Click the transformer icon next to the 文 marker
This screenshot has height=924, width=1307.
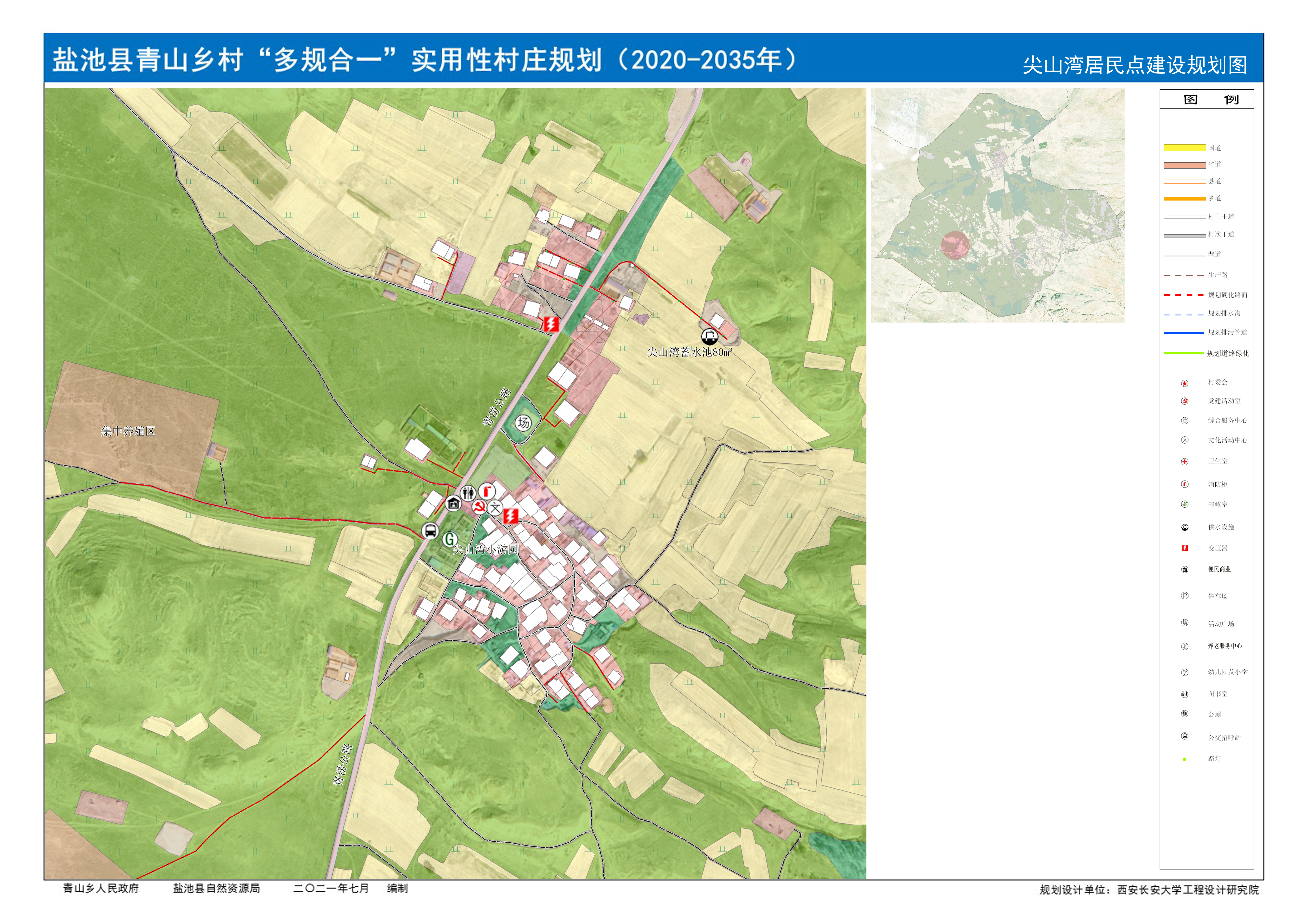pos(511,516)
